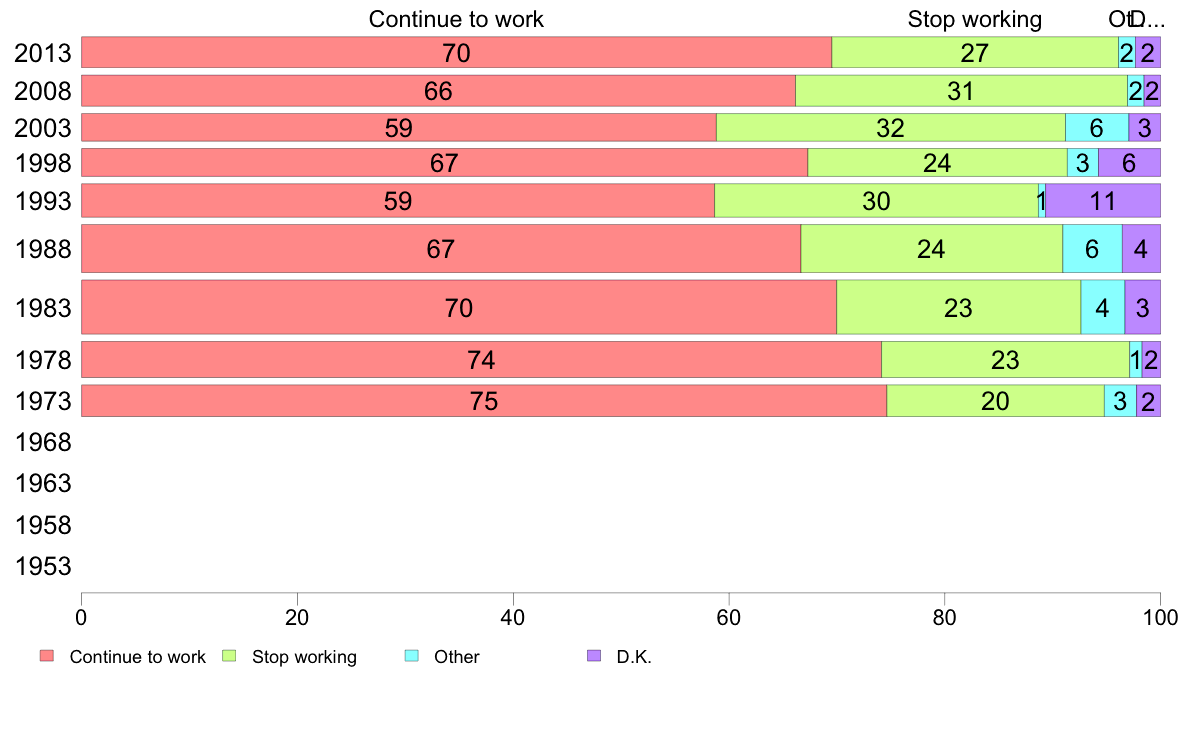Click the D.K. legend text label
The width and height of the screenshot is (1188, 736).
[634, 656]
